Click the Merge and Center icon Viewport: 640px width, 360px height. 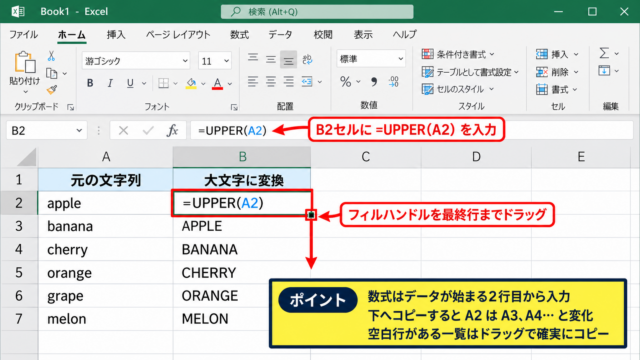point(307,82)
